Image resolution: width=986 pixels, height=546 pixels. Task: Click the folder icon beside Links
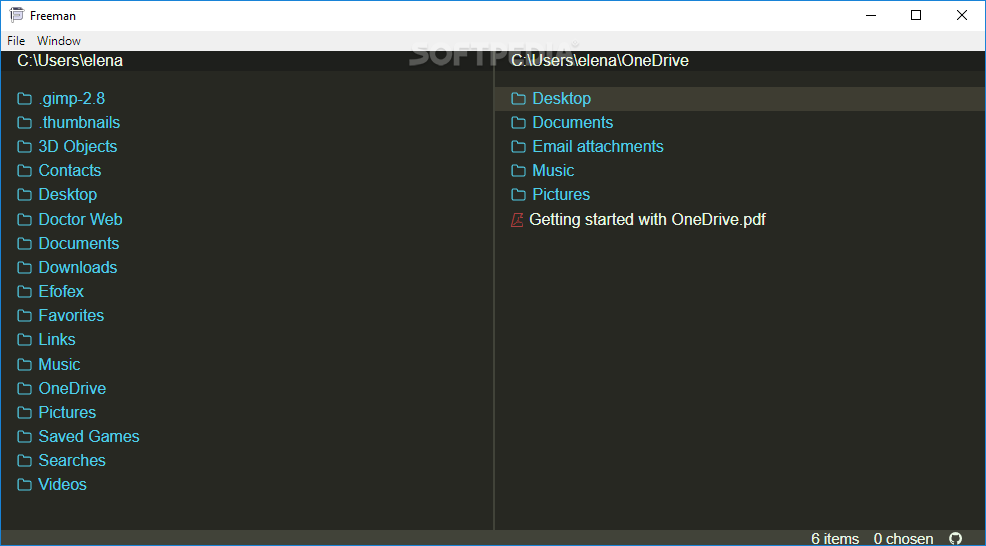point(25,340)
